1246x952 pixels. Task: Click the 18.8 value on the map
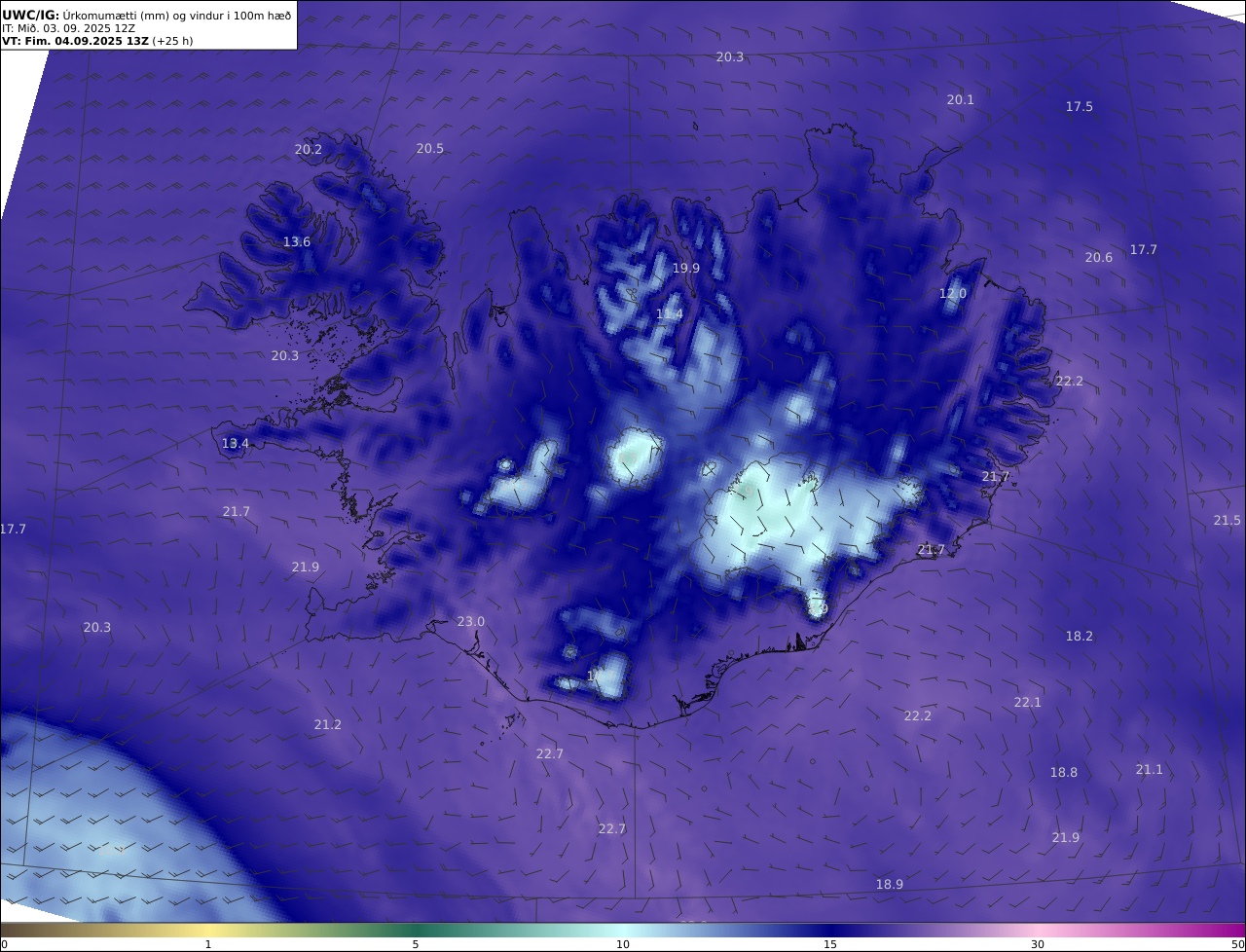tap(1064, 772)
